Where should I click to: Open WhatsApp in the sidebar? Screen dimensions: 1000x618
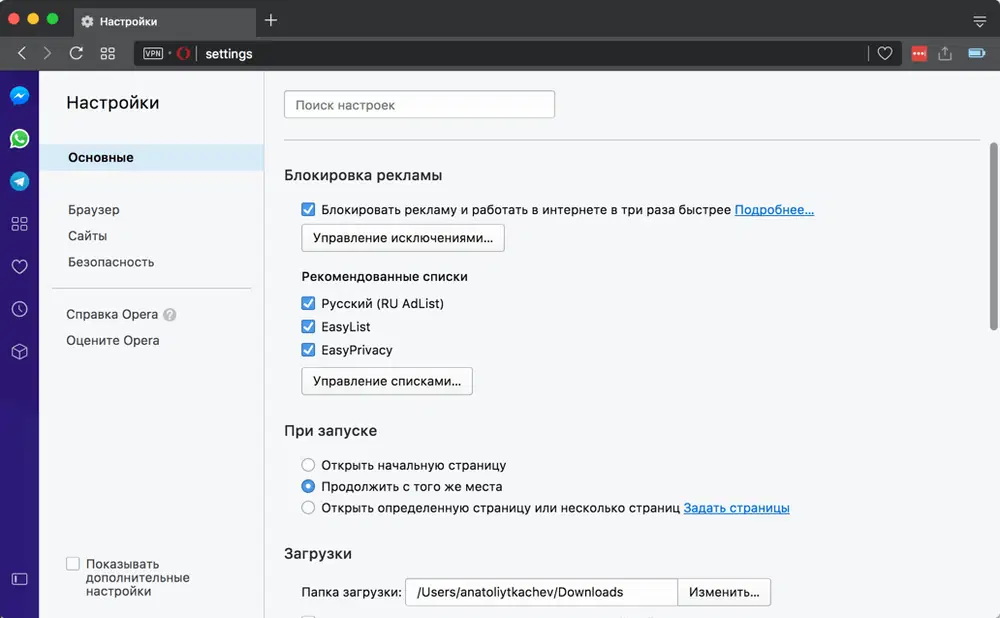19,139
